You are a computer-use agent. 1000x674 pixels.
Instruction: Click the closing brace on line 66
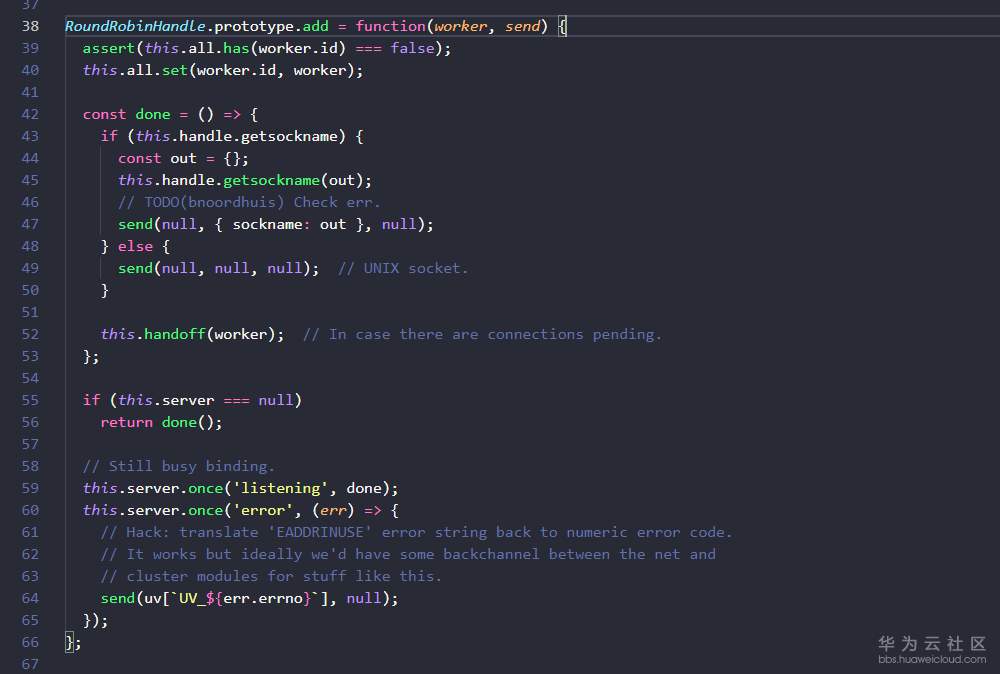[70, 642]
